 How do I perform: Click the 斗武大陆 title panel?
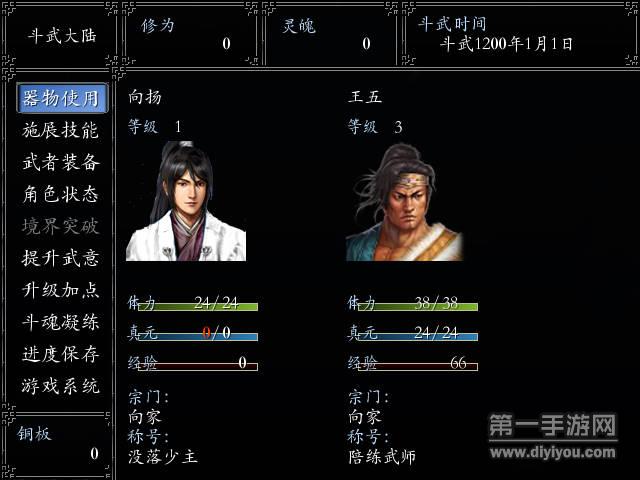61,36
